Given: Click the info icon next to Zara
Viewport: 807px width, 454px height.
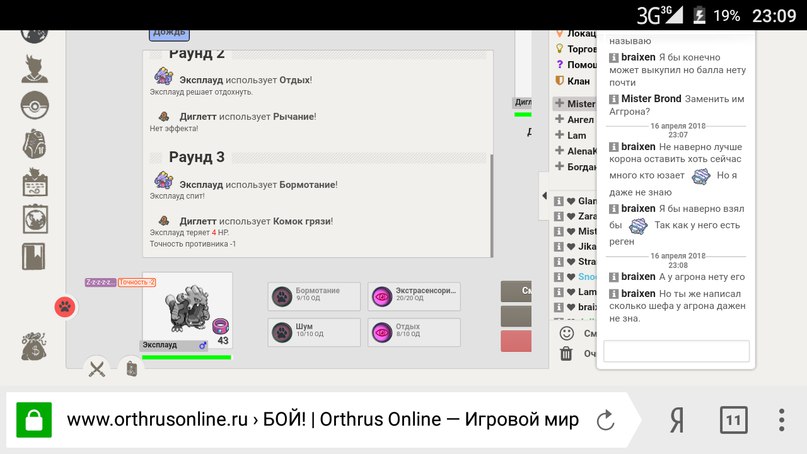Looking at the screenshot, I should click(x=558, y=216).
